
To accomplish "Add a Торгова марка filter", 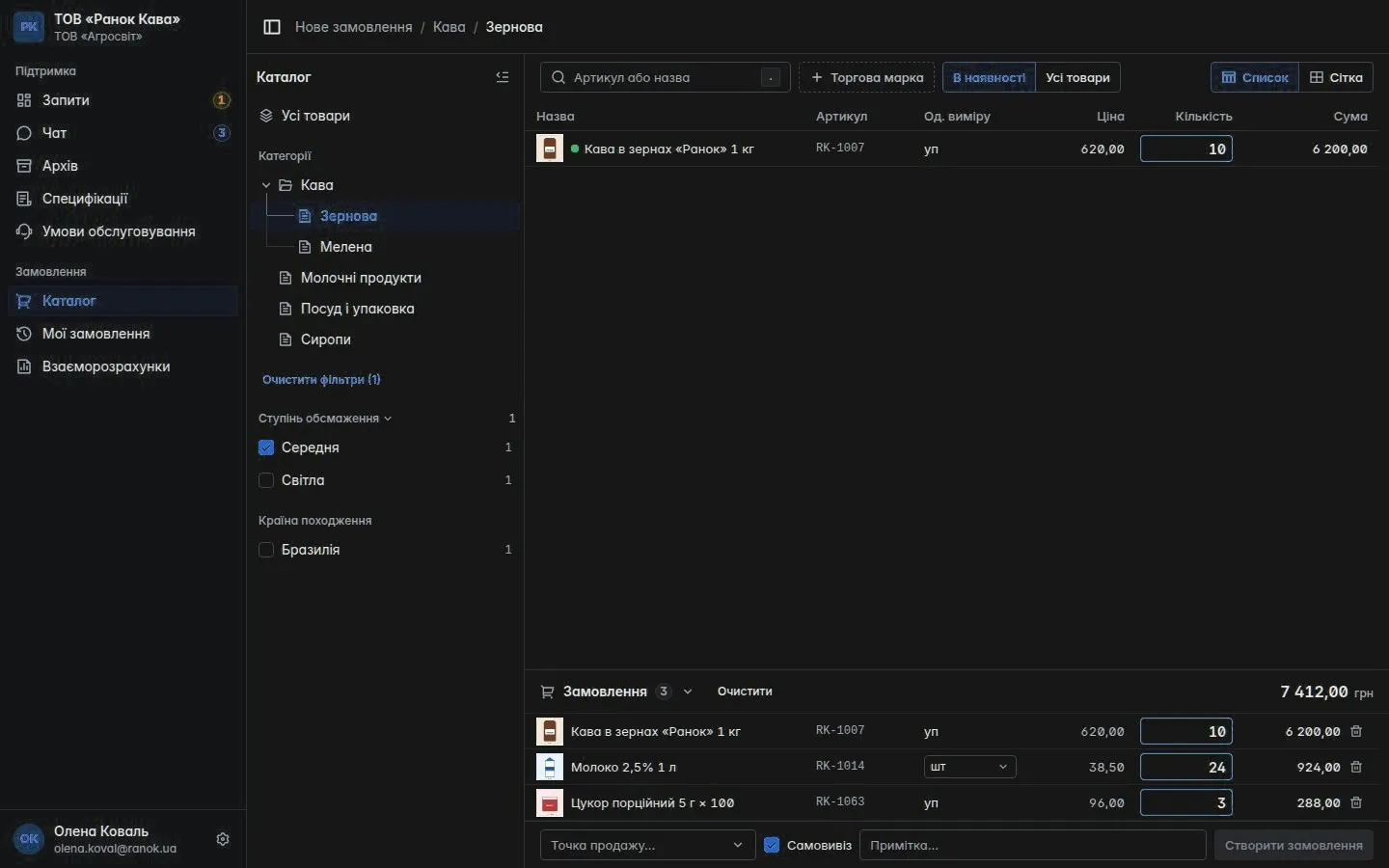I will [x=866, y=77].
